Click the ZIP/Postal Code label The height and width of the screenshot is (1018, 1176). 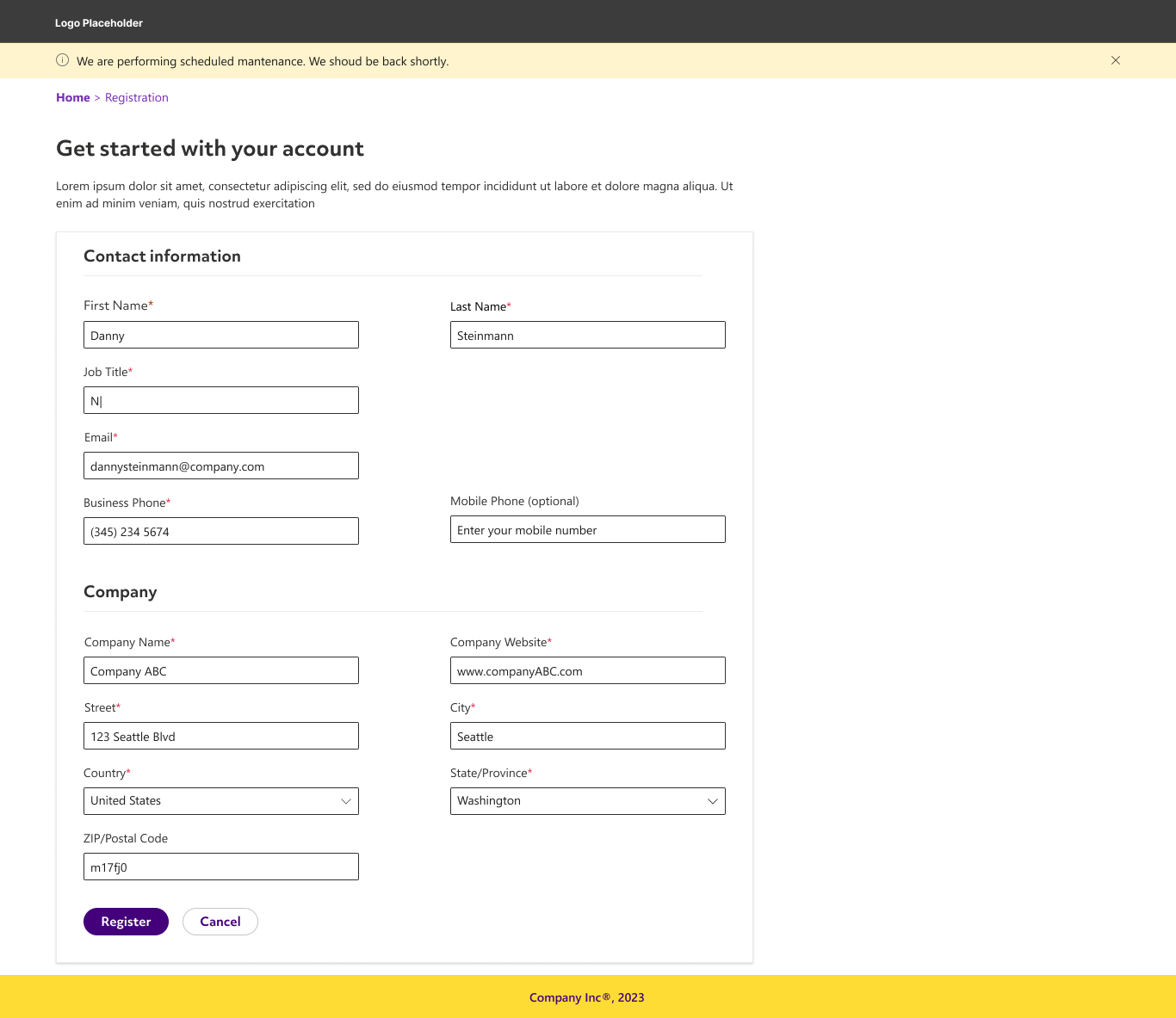(x=126, y=838)
